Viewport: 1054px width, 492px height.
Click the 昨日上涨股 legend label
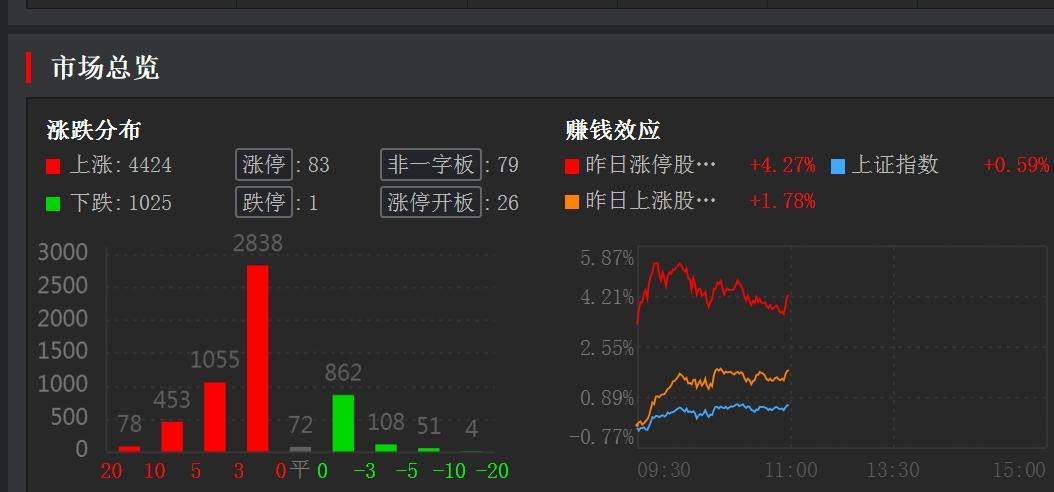[651, 201]
